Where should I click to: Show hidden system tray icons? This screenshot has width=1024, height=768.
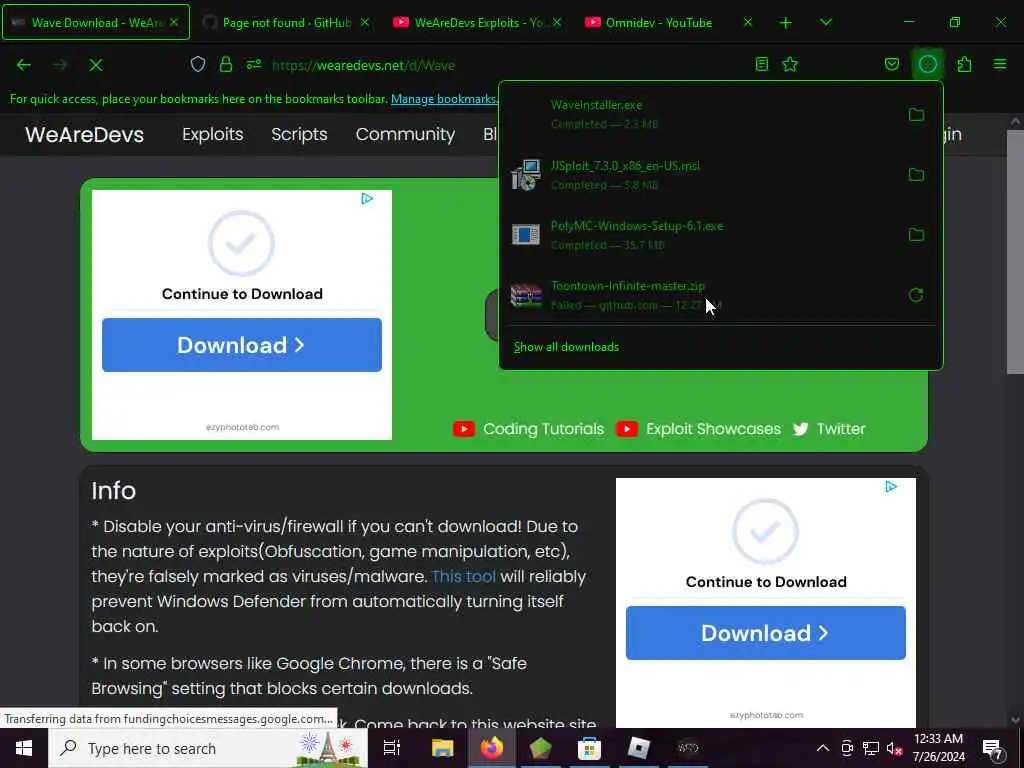tap(823, 748)
